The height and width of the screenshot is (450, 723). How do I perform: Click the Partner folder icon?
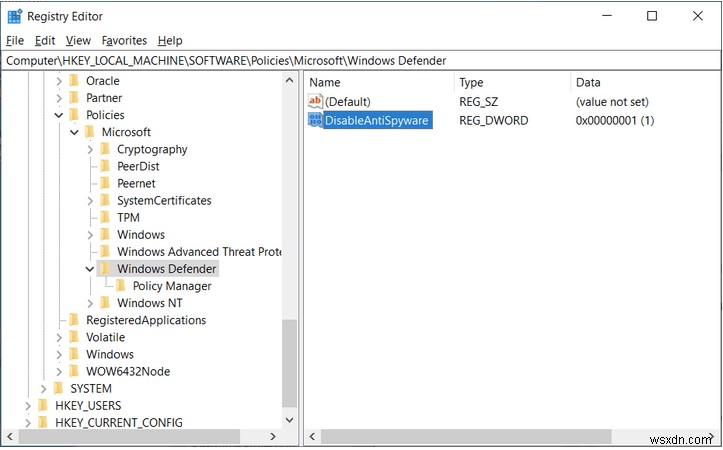(x=74, y=98)
